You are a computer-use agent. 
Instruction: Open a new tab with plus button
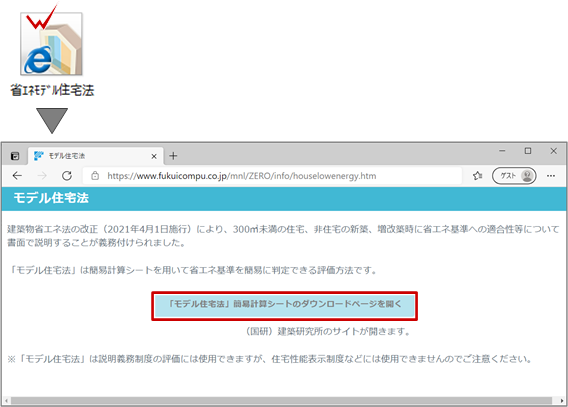coord(173,156)
